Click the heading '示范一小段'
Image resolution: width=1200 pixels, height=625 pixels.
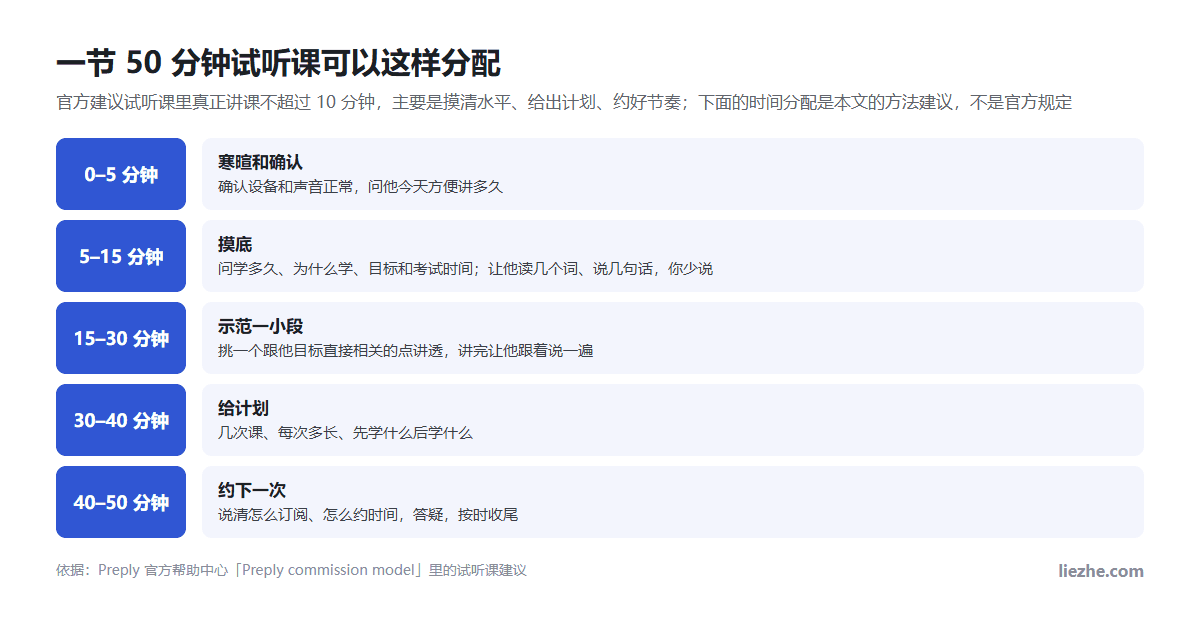[260, 326]
